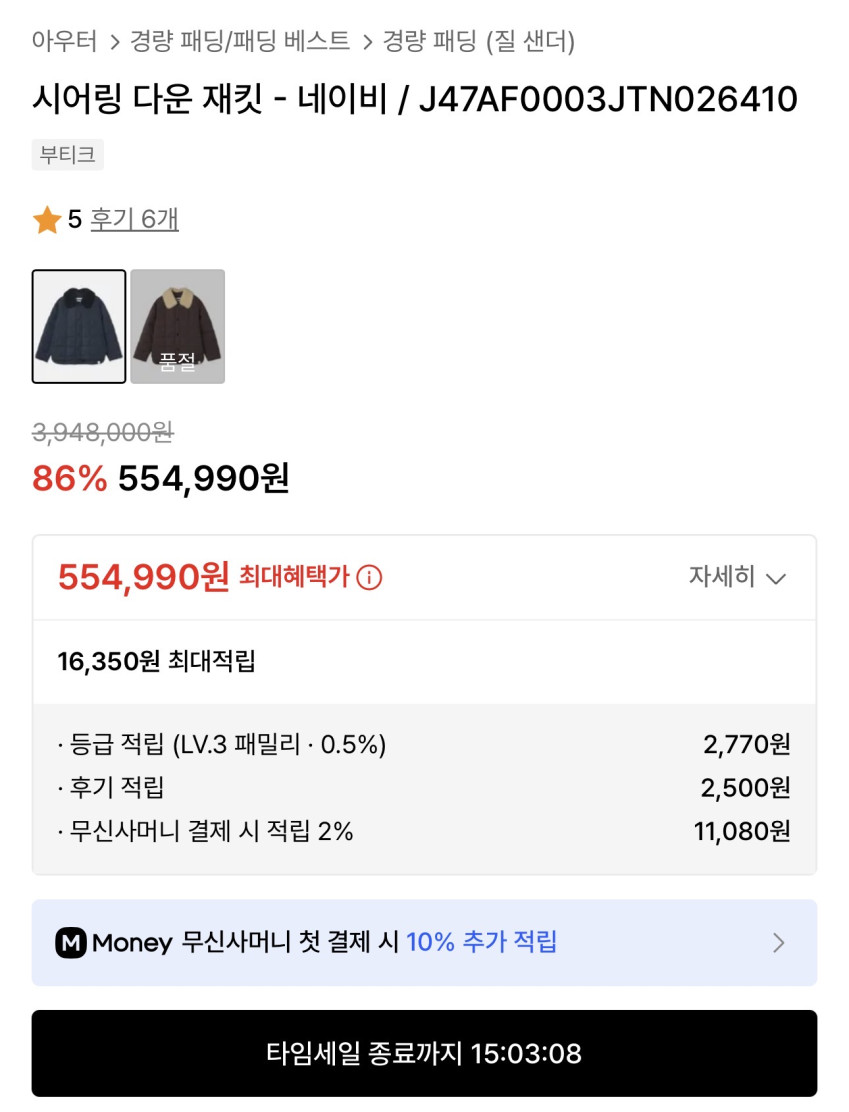
Task: Click the 부티크 tag badge
Action: (67, 155)
